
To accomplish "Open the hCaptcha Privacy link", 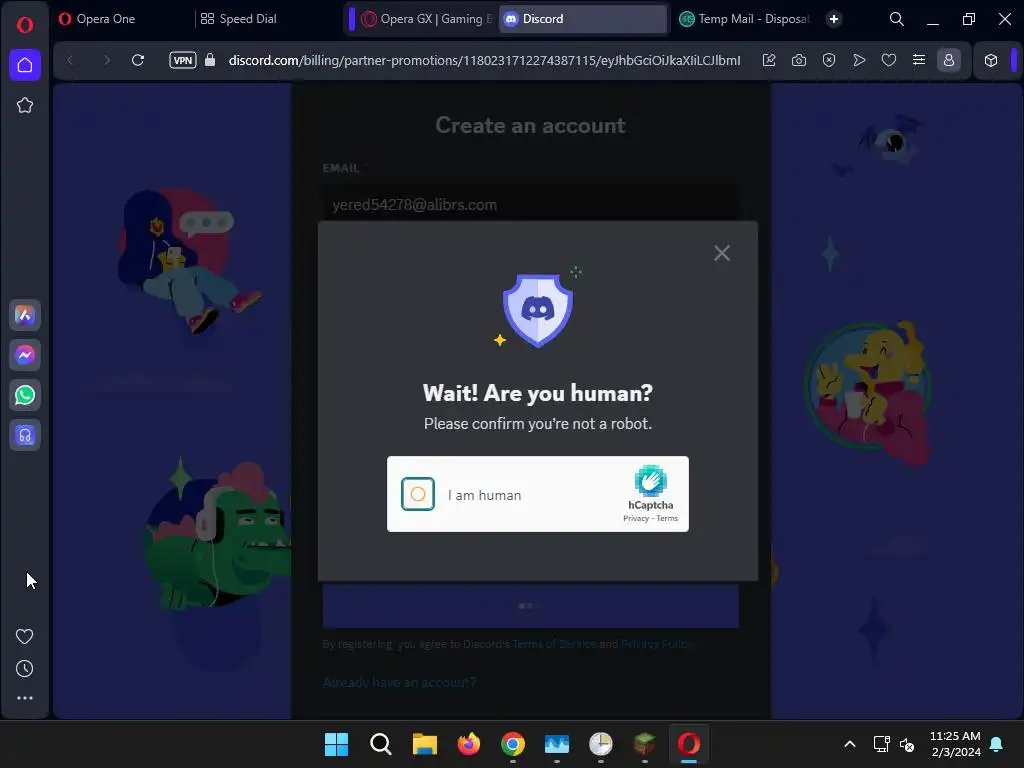I will pos(635,519).
